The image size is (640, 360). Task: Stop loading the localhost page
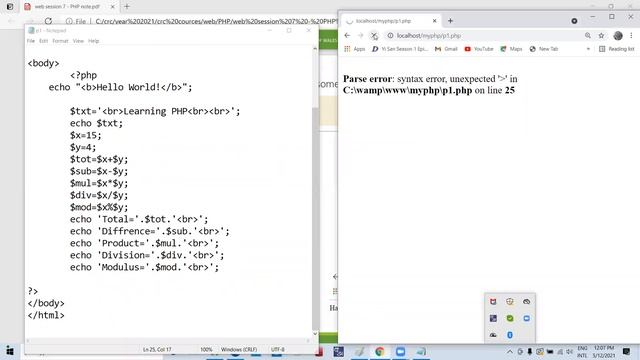(374, 36)
